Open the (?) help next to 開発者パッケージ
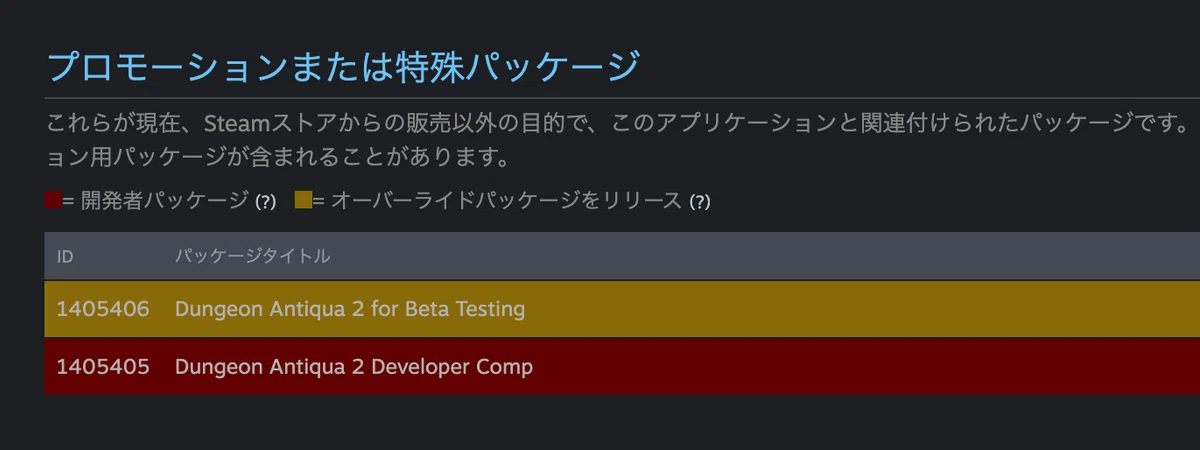The height and width of the screenshot is (450, 1200). tap(265, 201)
